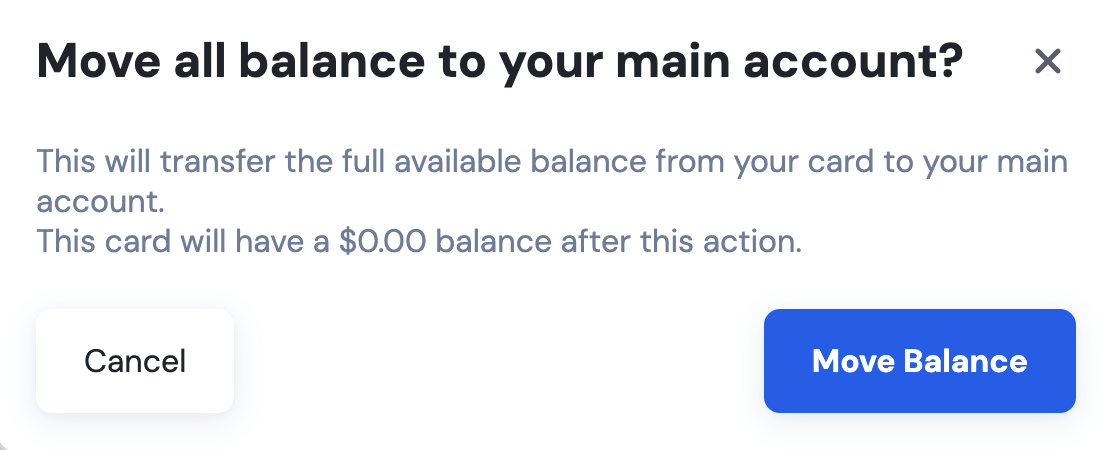
Task: Activate the primary Move Balance action
Action: (919, 361)
